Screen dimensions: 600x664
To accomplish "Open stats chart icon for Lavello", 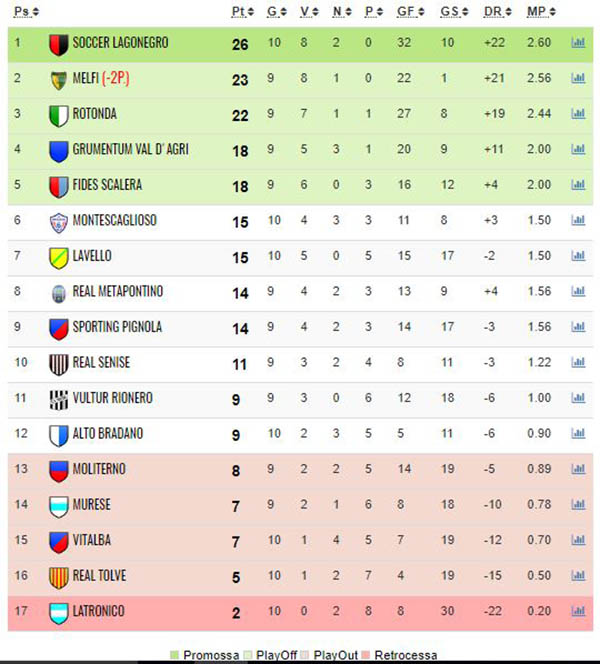I will click(x=578, y=255).
